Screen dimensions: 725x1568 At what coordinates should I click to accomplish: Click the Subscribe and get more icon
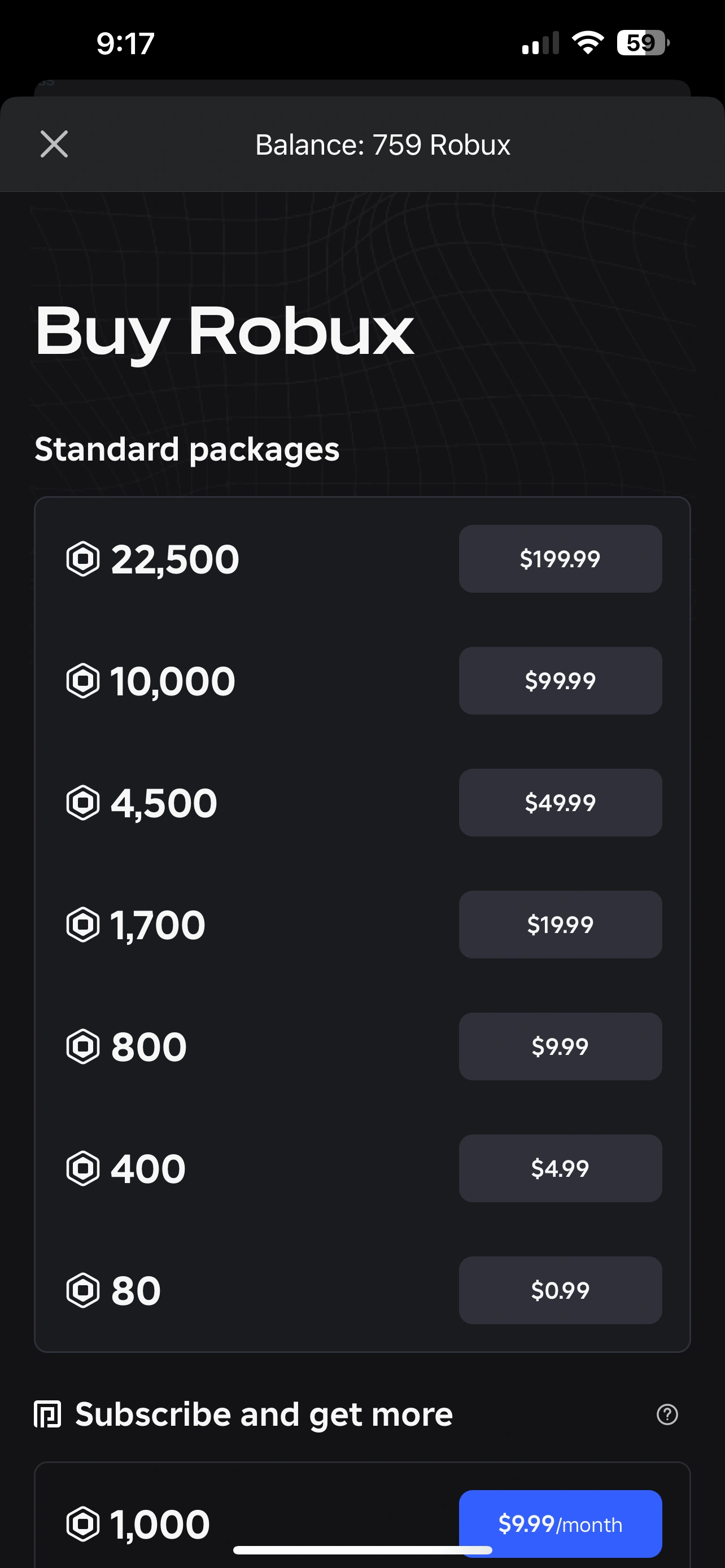click(x=47, y=1415)
